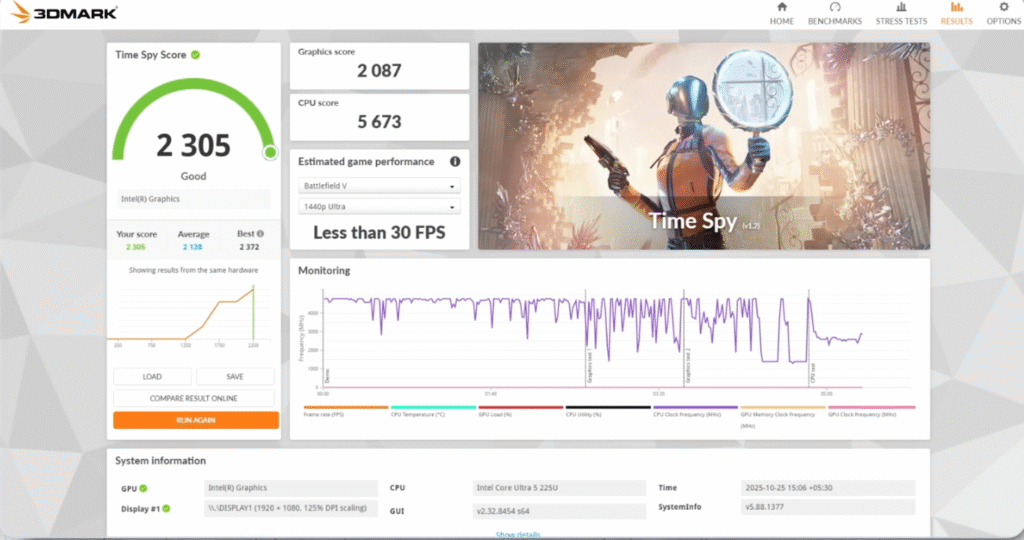Click COMPARE RESULT ONLINE button
The image size is (1024, 540).
pyautogui.click(x=195, y=398)
